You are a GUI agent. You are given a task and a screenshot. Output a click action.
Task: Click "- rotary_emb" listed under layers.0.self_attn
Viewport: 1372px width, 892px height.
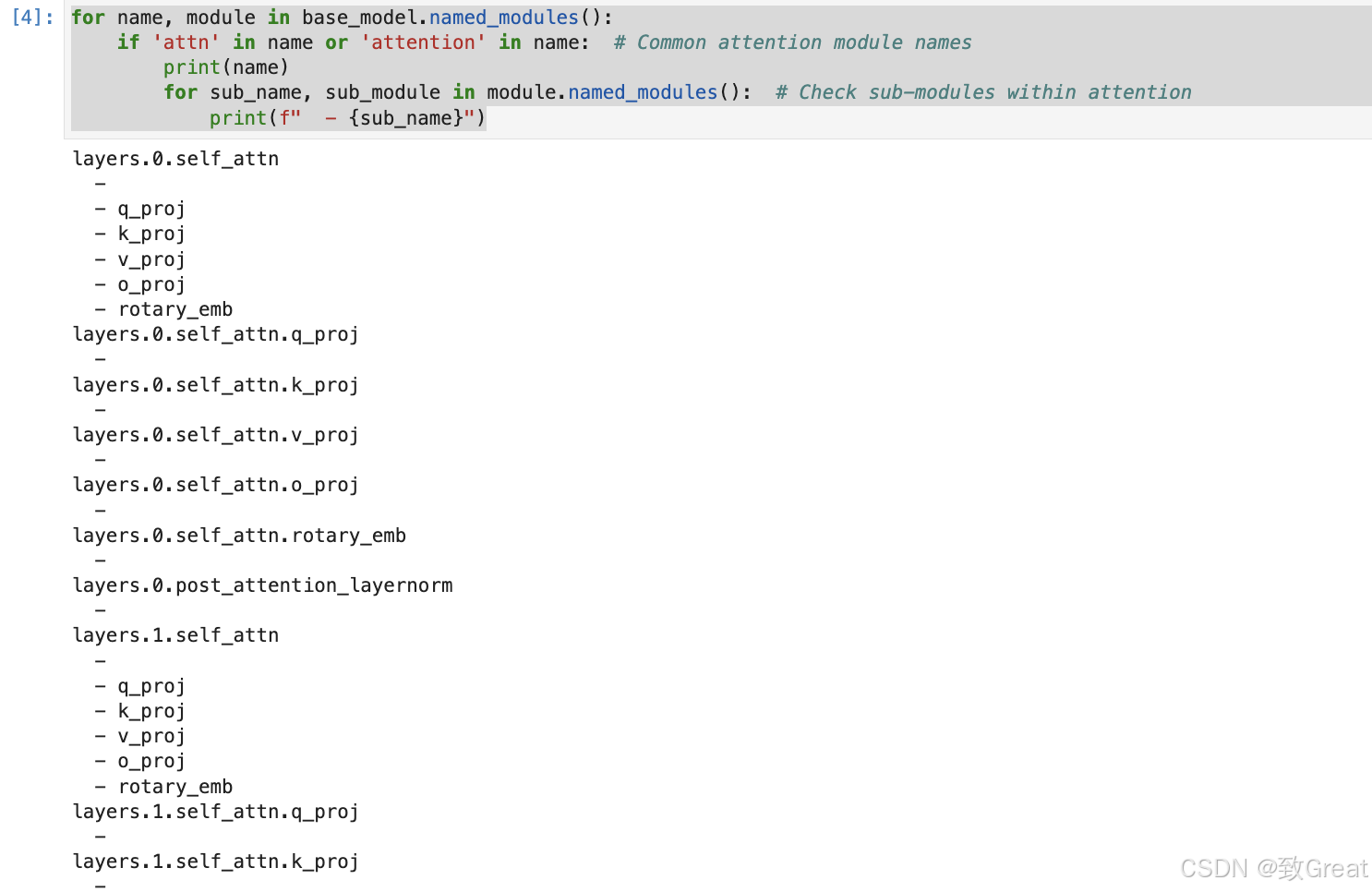(163, 309)
